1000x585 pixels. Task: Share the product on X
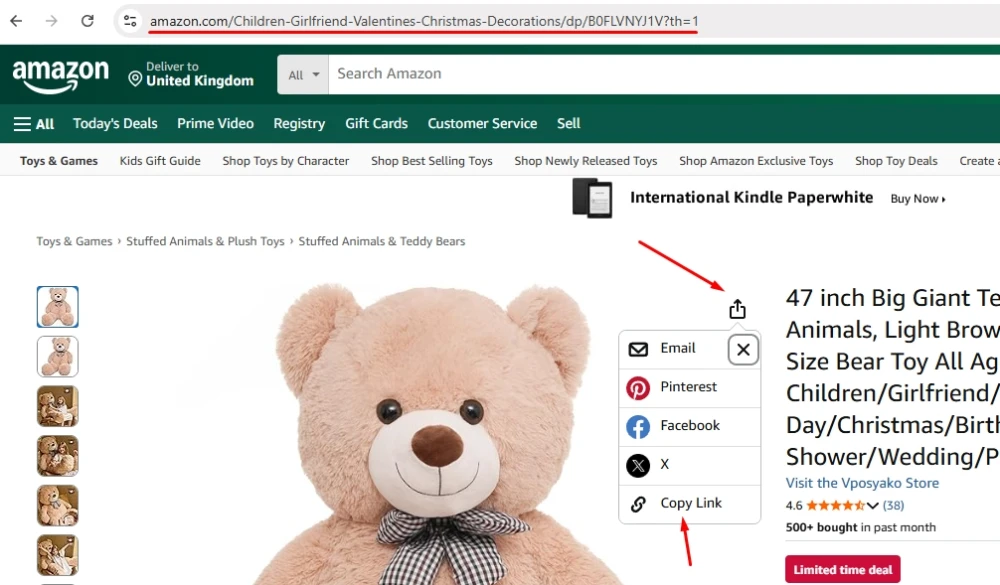coord(666,464)
